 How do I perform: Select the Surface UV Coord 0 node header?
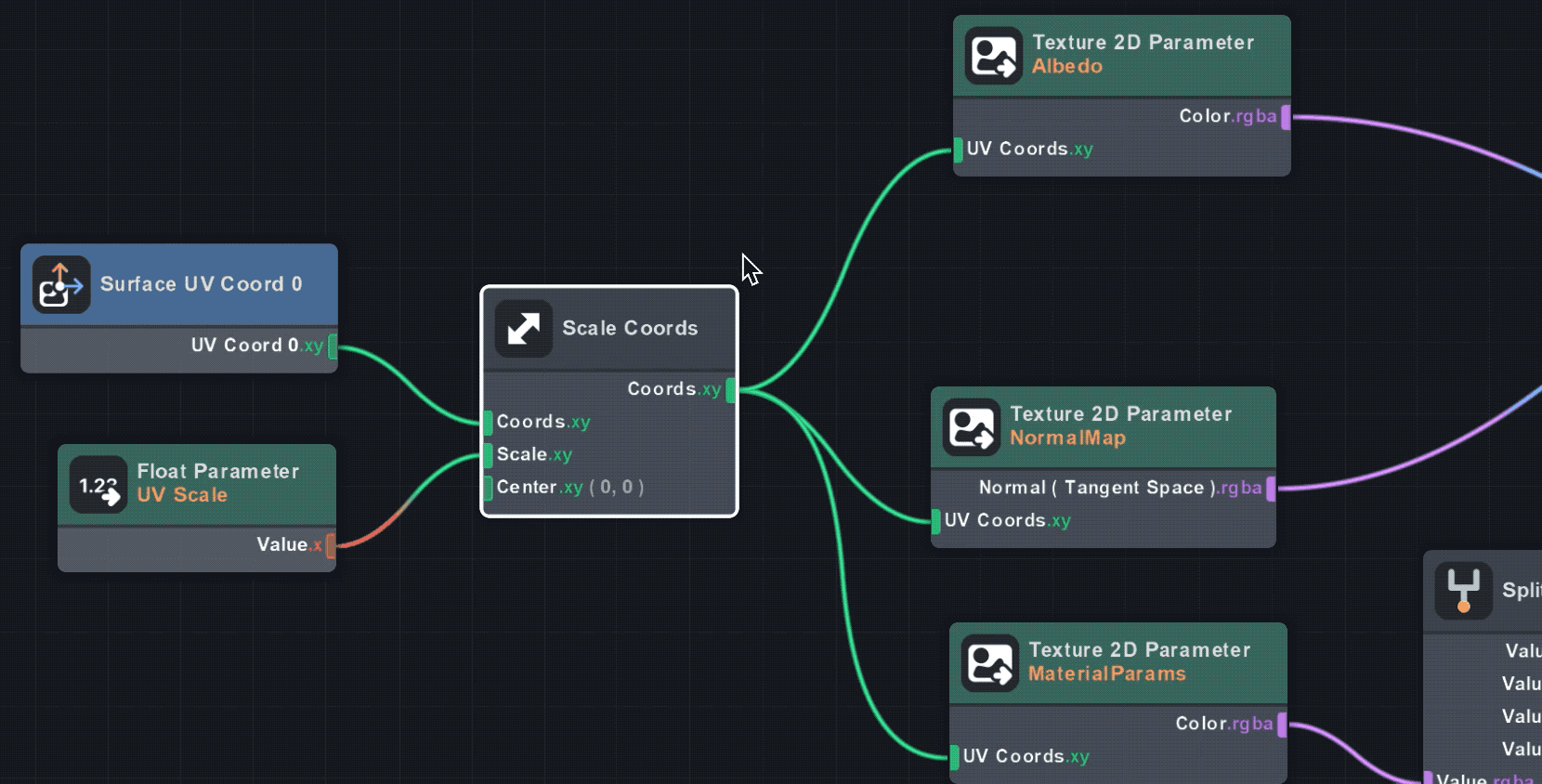point(201,284)
